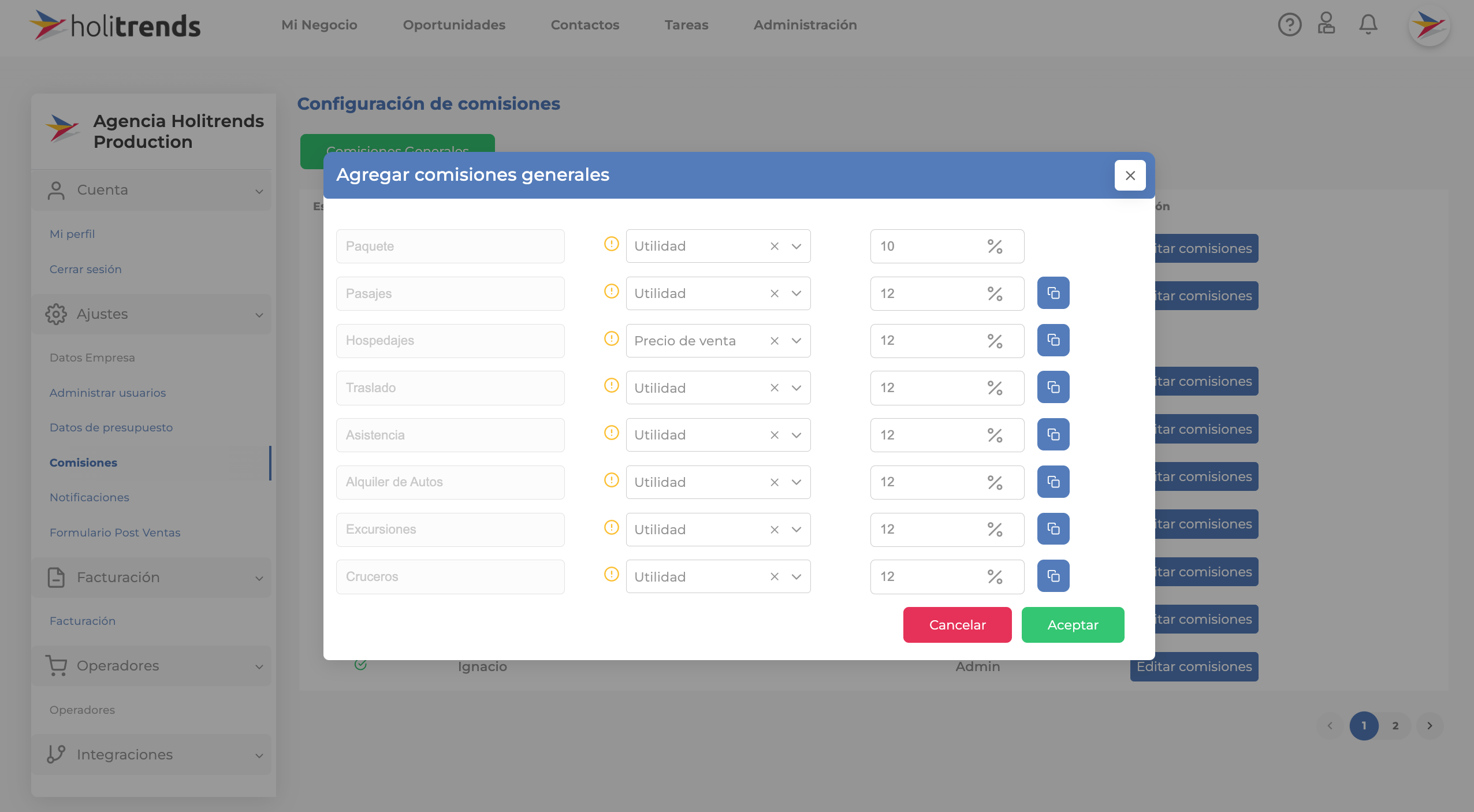Copy commission value on Traslado row
This screenshot has width=1474, height=812.
[1053, 387]
